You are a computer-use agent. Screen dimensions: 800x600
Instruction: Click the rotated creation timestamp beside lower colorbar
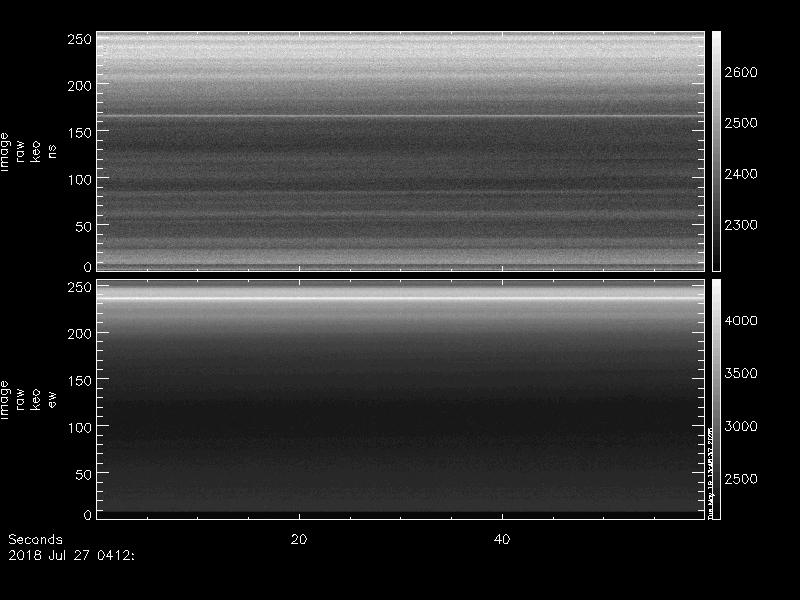tap(710, 473)
